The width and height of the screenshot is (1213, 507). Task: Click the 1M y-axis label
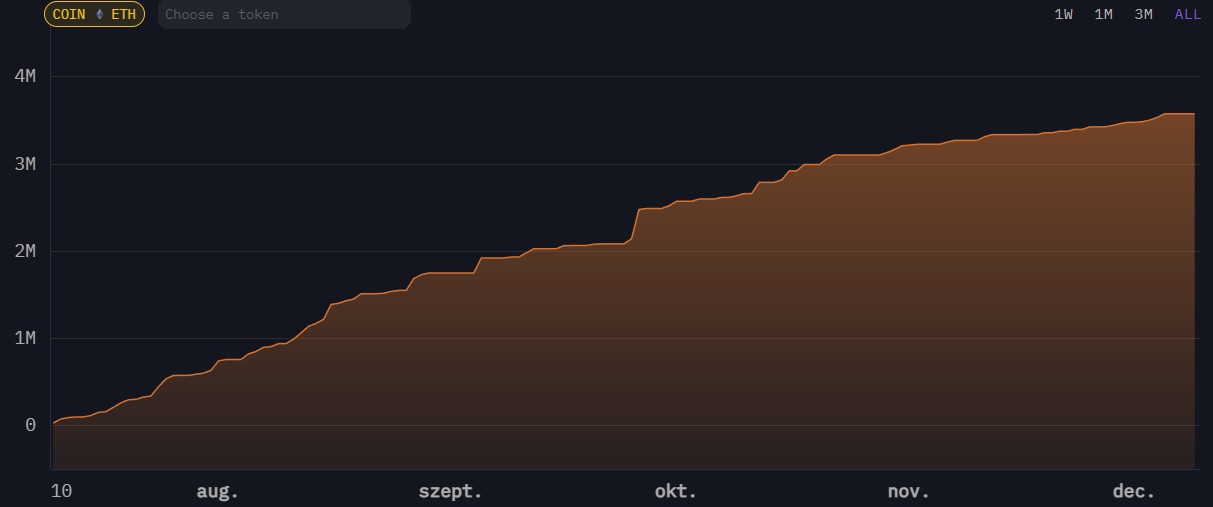[25, 338]
